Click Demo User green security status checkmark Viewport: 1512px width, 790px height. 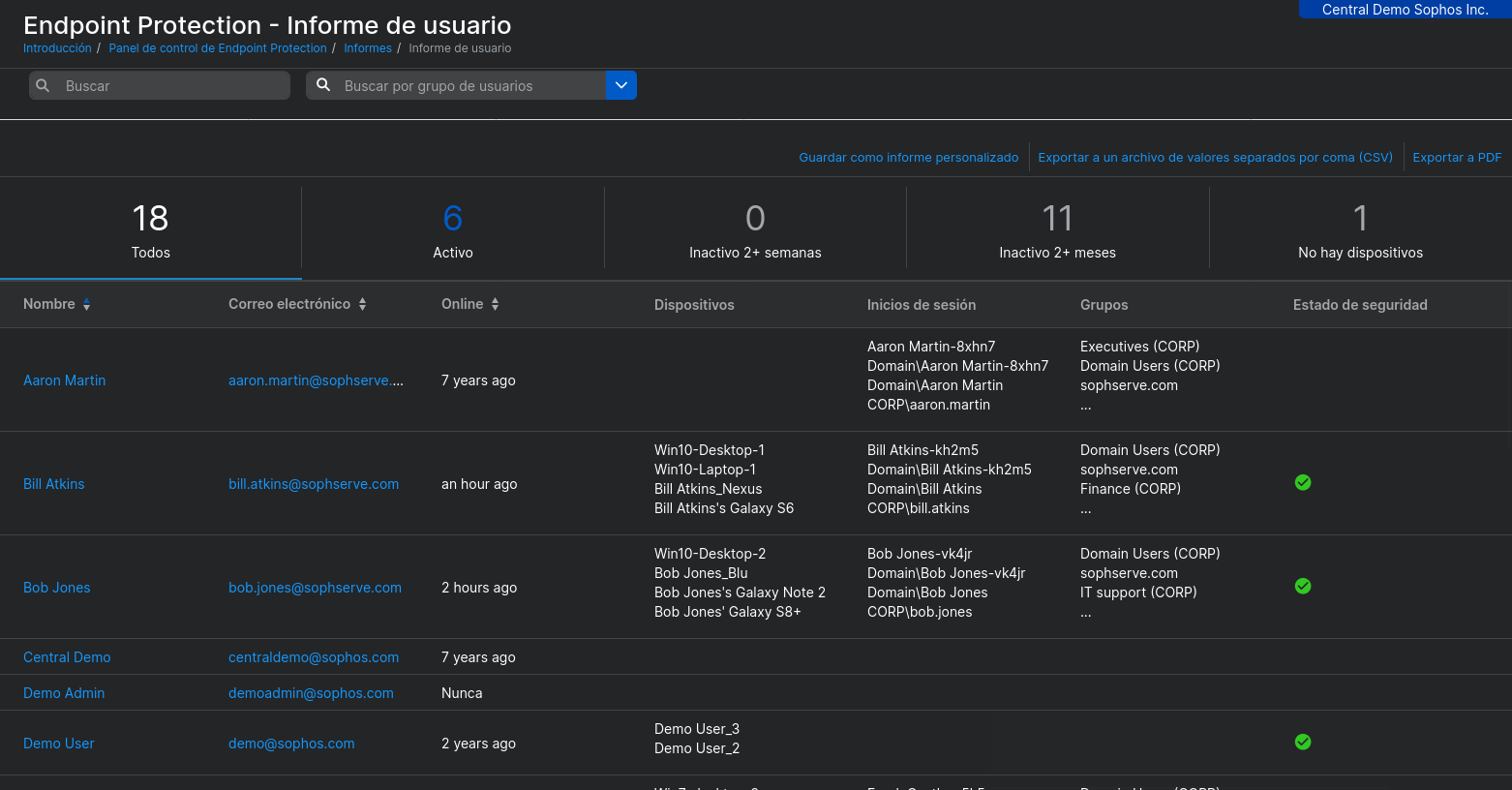click(1303, 742)
